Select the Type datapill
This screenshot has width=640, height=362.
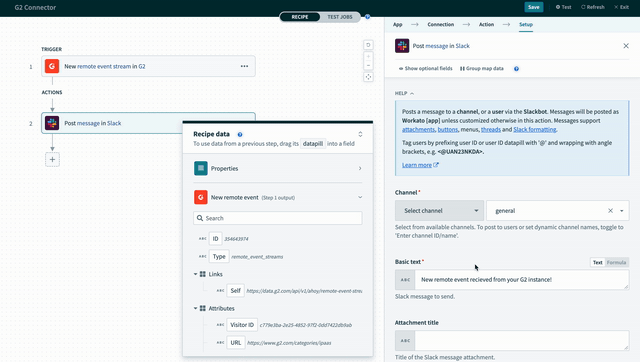click(219, 257)
